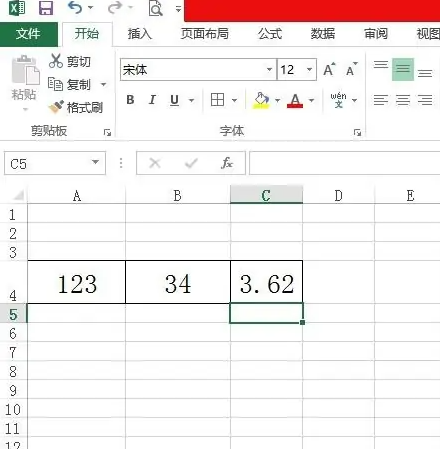The height and width of the screenshot is (449, 440).
Task: Click the cancel X in formula bar
Action: [x=155, y=163]
